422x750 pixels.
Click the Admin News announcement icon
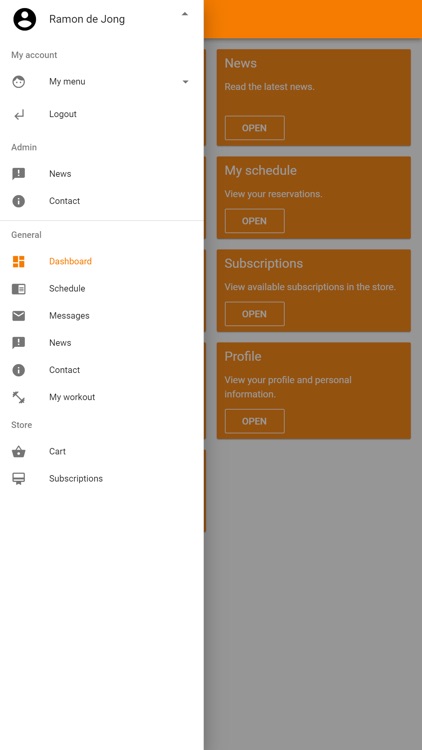click(19, 174)
